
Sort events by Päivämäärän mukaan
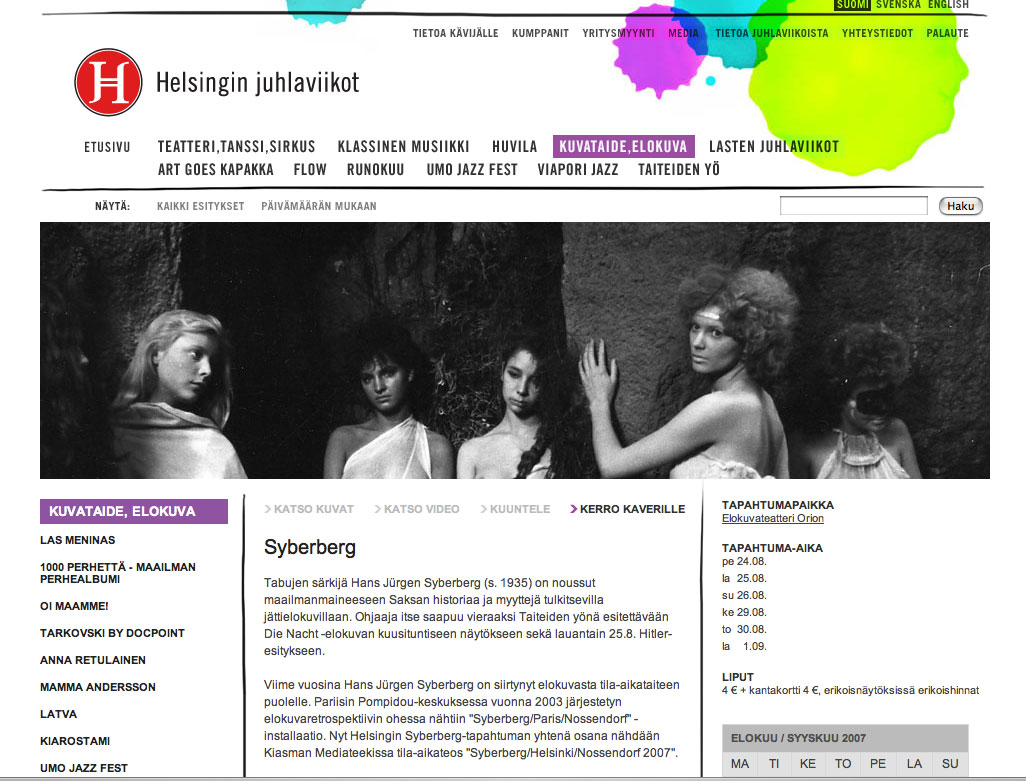click(x=318, y=206)
